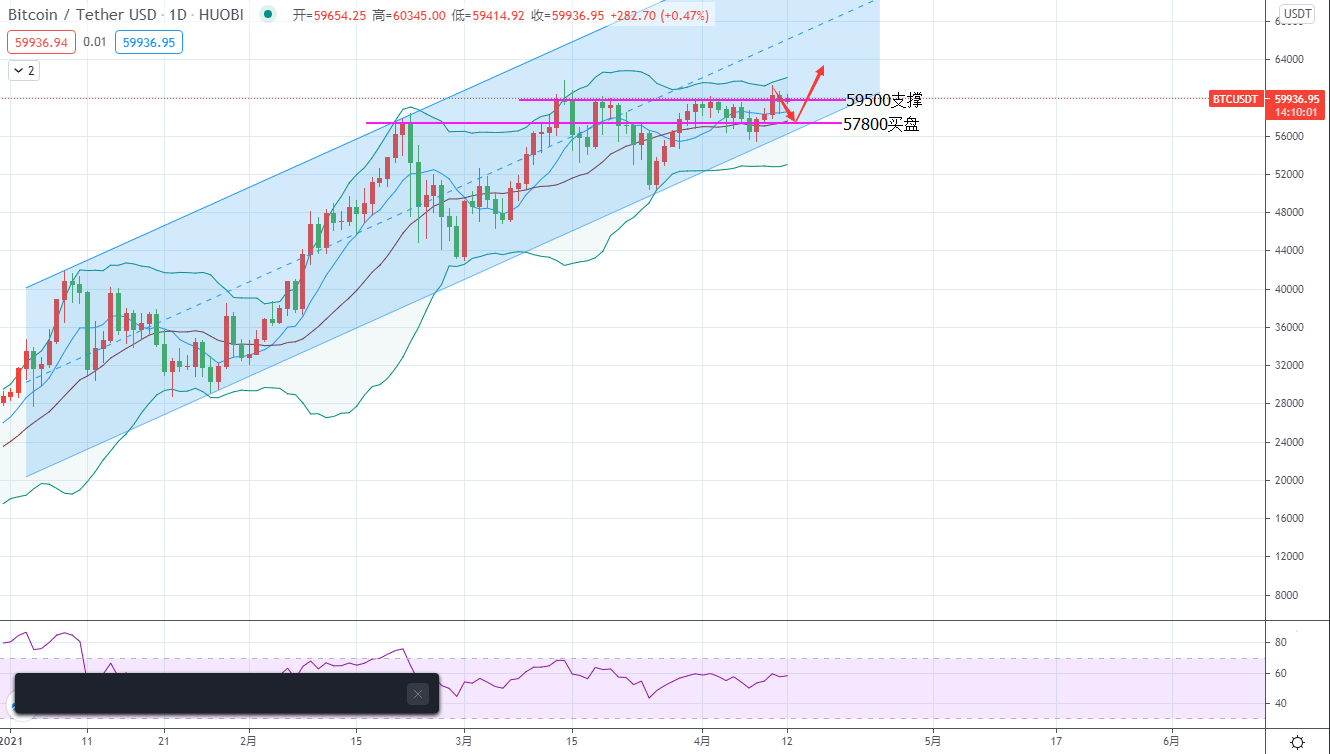Click the 59500支撑 annotation text
Screen dimensions: 1330x754
(884, 100)
